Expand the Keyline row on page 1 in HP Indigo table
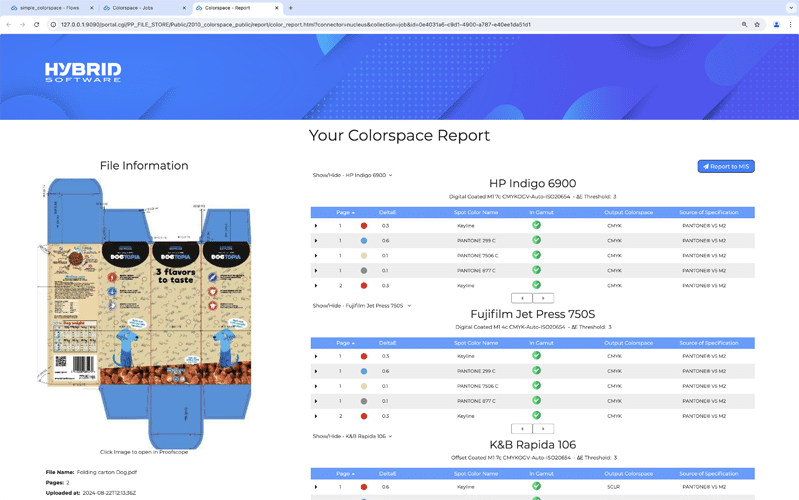The width and height of the screenshot is (799, 500). 316,226
